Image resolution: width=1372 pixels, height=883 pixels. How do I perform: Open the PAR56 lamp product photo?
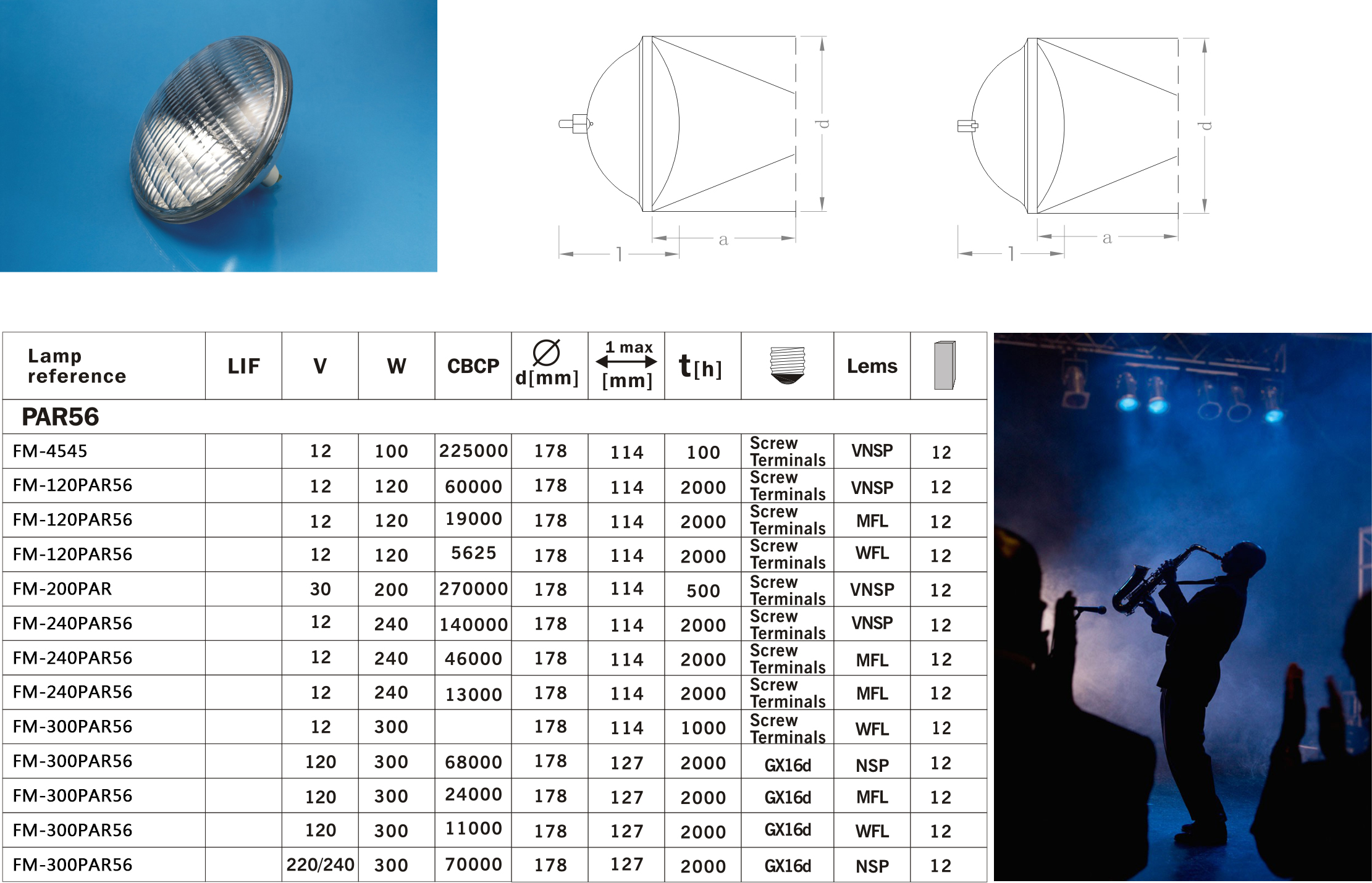(x=219, y=136)
